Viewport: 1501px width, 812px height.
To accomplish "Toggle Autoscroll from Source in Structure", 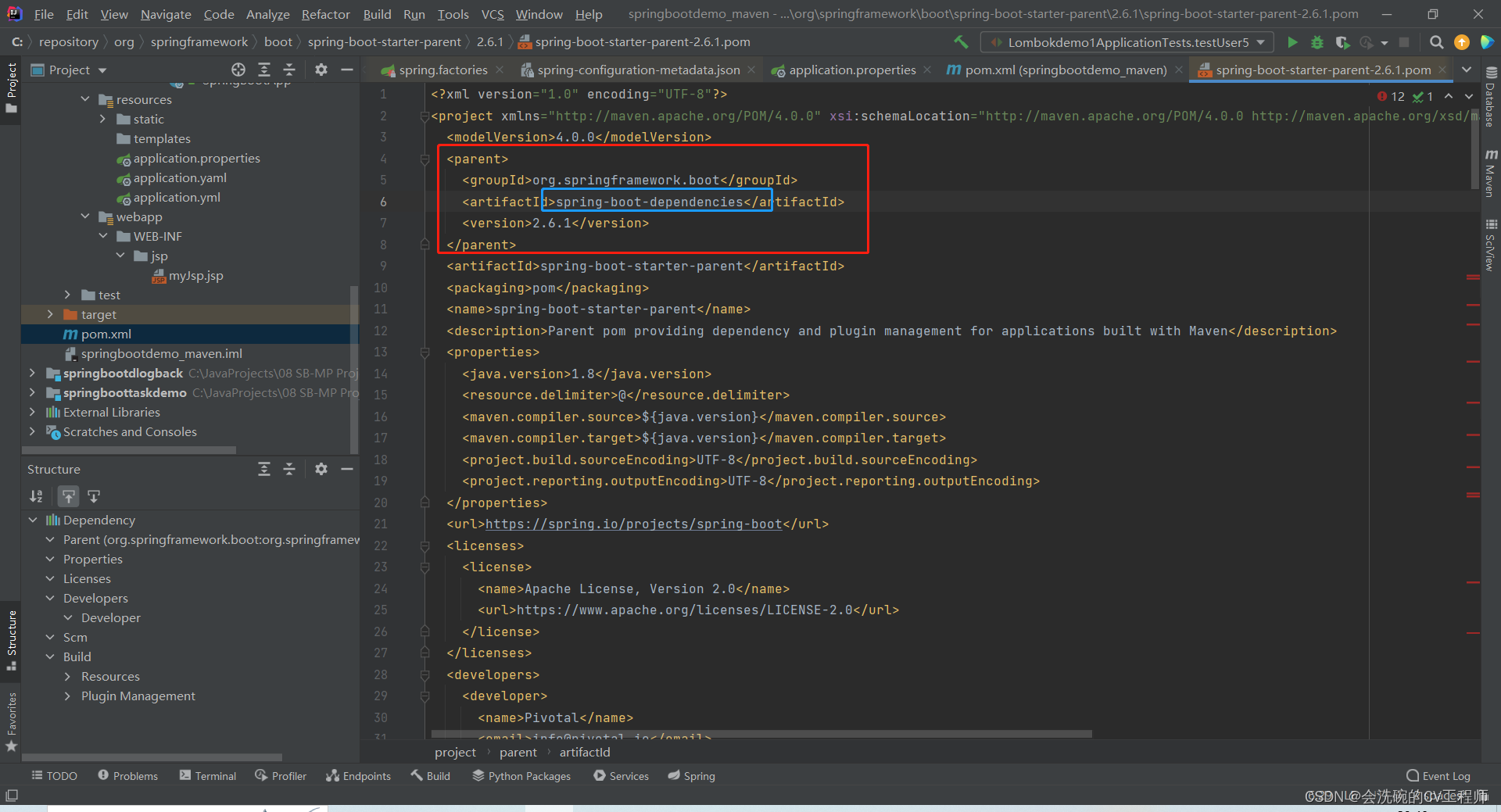I will point(94,496).
